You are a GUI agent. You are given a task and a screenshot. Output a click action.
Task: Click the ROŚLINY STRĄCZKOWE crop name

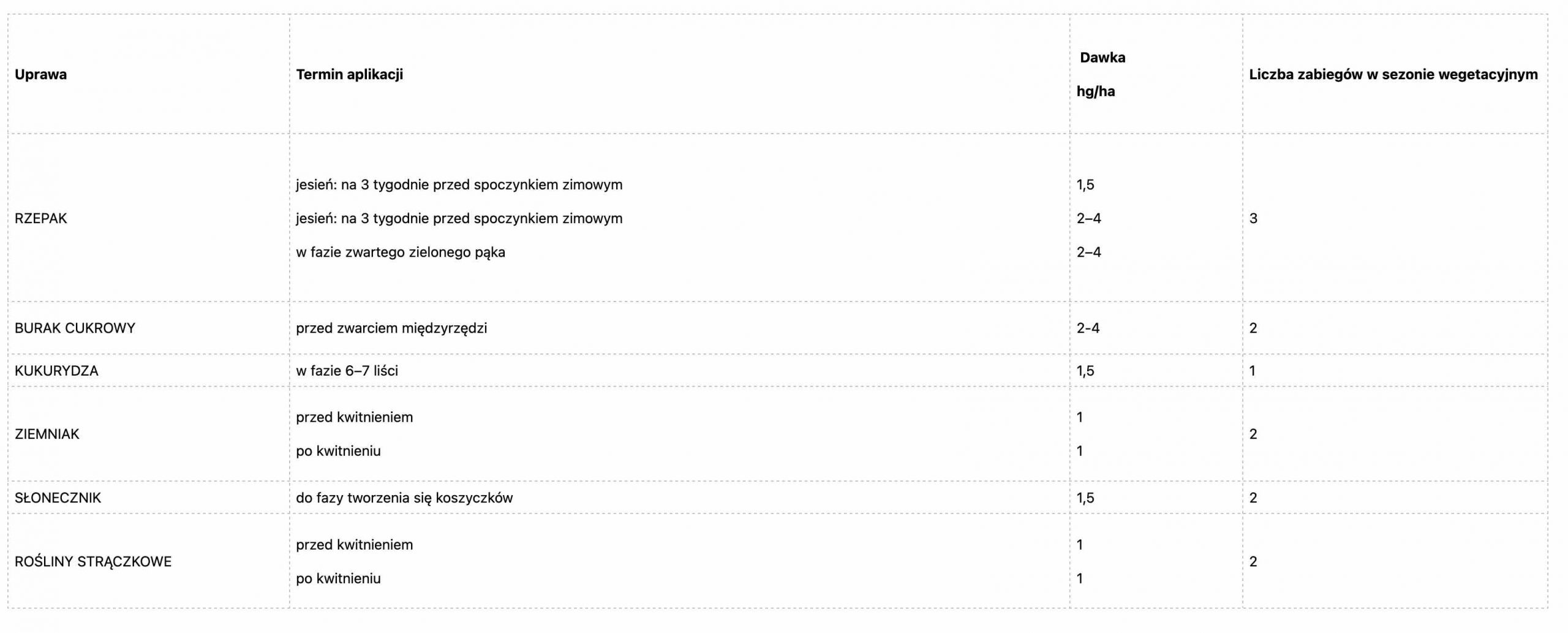(x=93, y=561)
